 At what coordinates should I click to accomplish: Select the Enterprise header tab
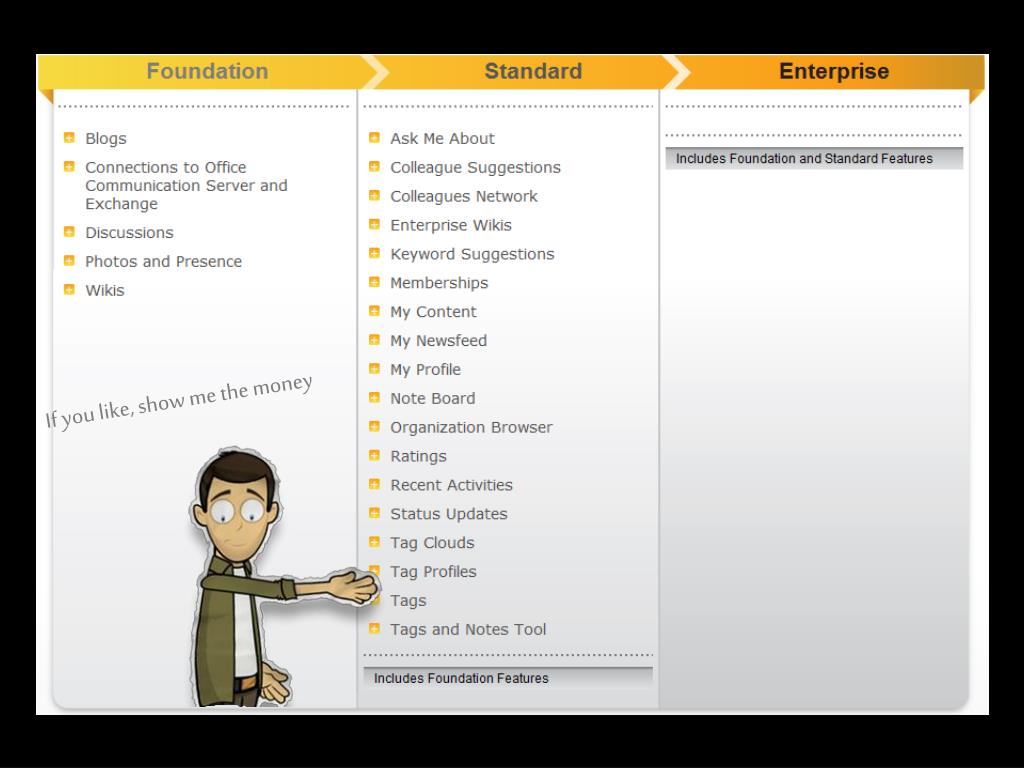834,71
